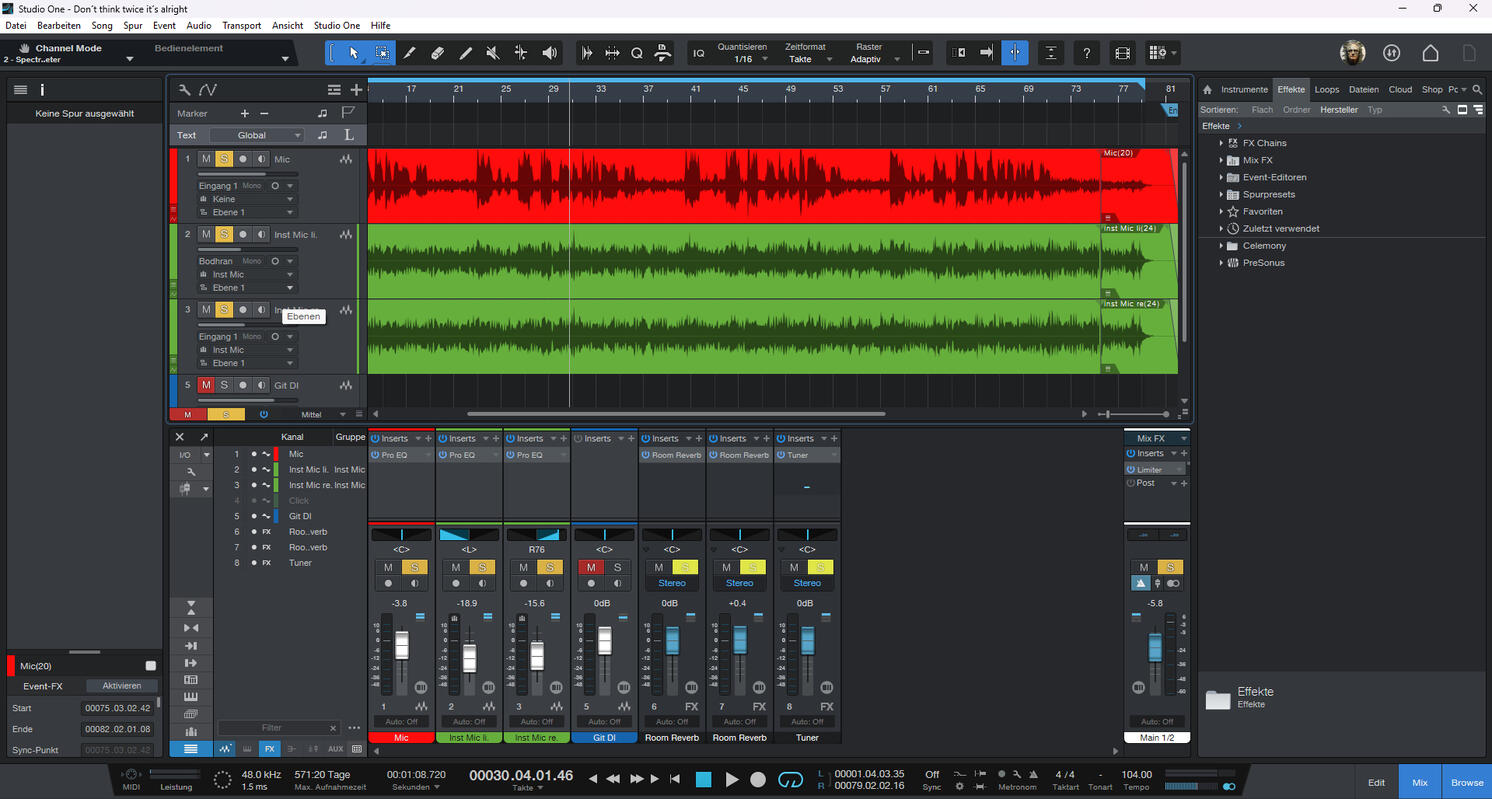Screen dimensions: 1492x799
Task: Unmute the Git DI track
Action: 206,385
